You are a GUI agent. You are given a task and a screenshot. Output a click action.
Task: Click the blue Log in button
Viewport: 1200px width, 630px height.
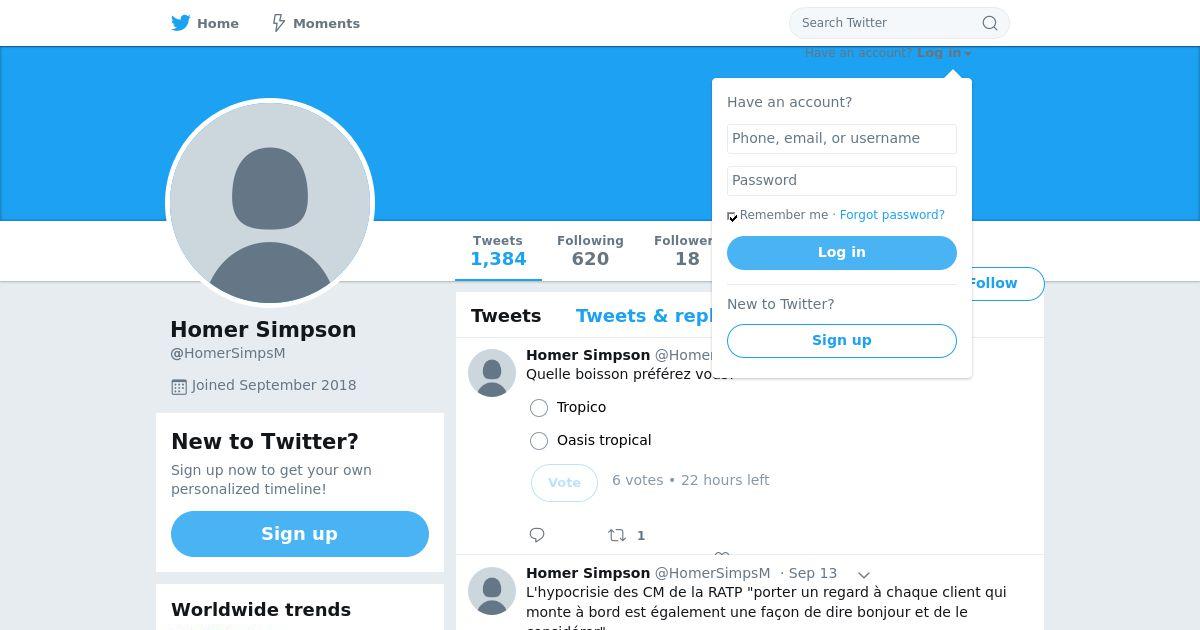[x=842, y=253]
